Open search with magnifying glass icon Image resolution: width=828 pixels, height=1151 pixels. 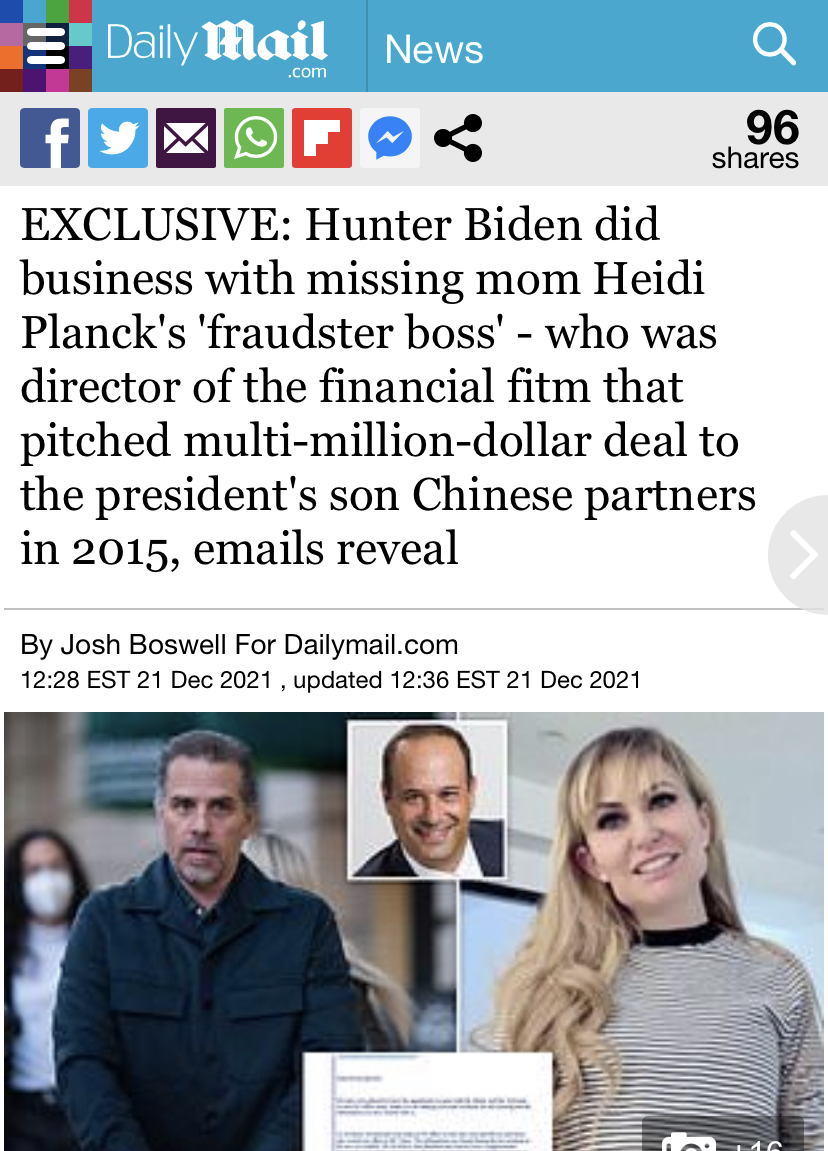[774, 45]
